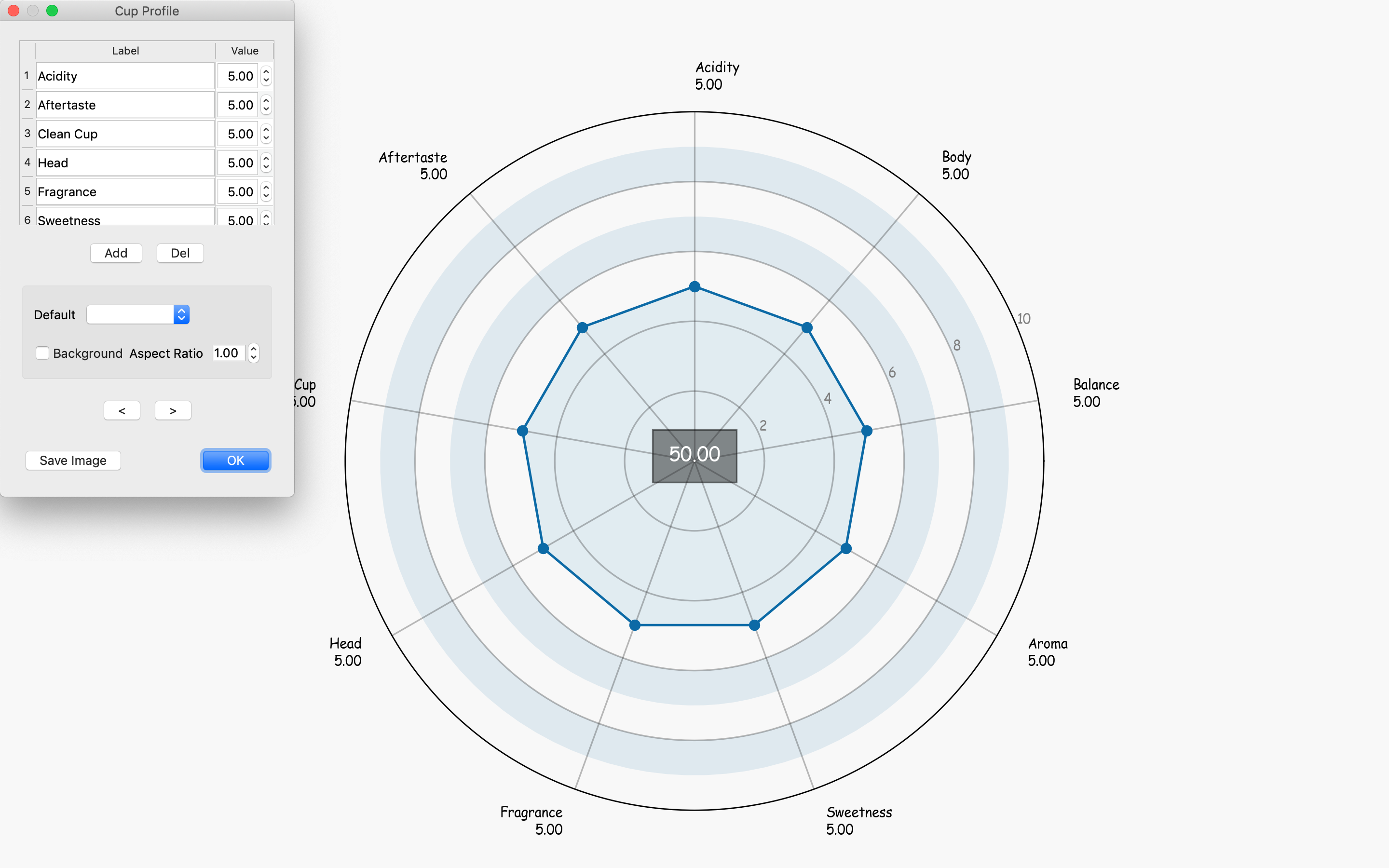The height and width of the screenshot is (868, 1389).
Task: Select the Fragrance label input field
Action: point(125,191)
